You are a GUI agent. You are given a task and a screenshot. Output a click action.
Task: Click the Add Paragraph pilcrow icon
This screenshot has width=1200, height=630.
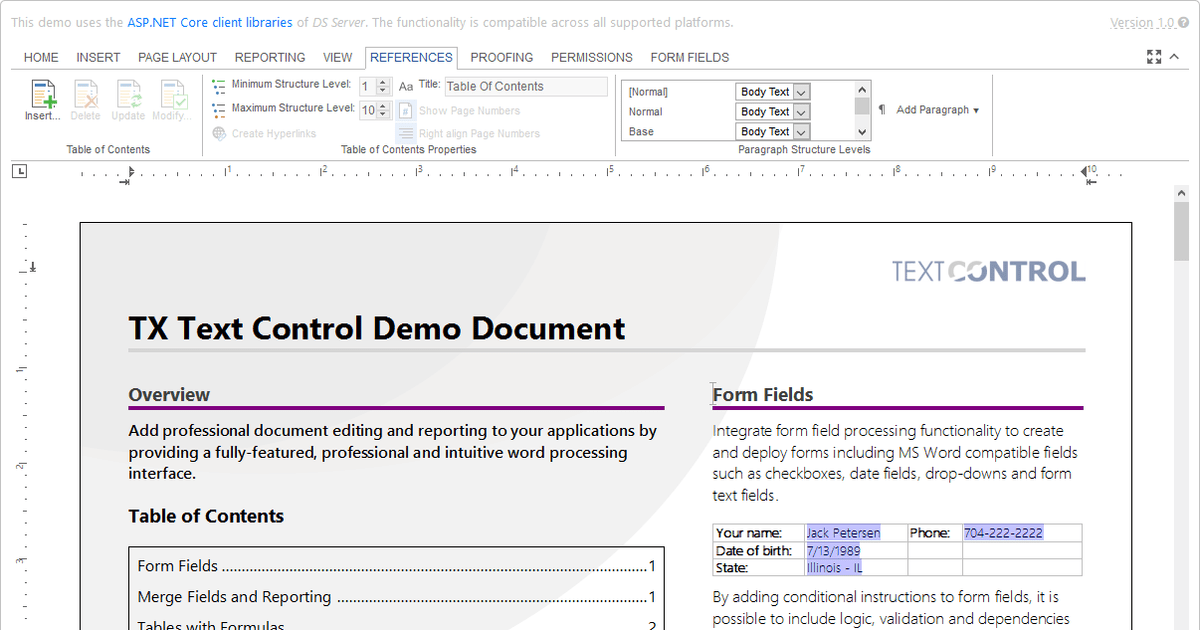881,110
